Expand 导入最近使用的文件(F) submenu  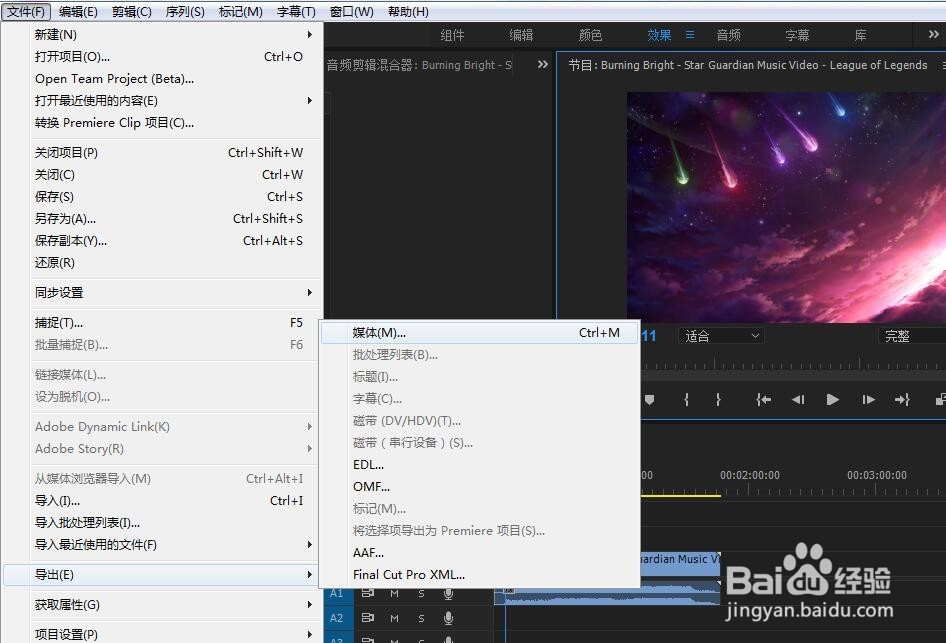(x=310, y=545)
